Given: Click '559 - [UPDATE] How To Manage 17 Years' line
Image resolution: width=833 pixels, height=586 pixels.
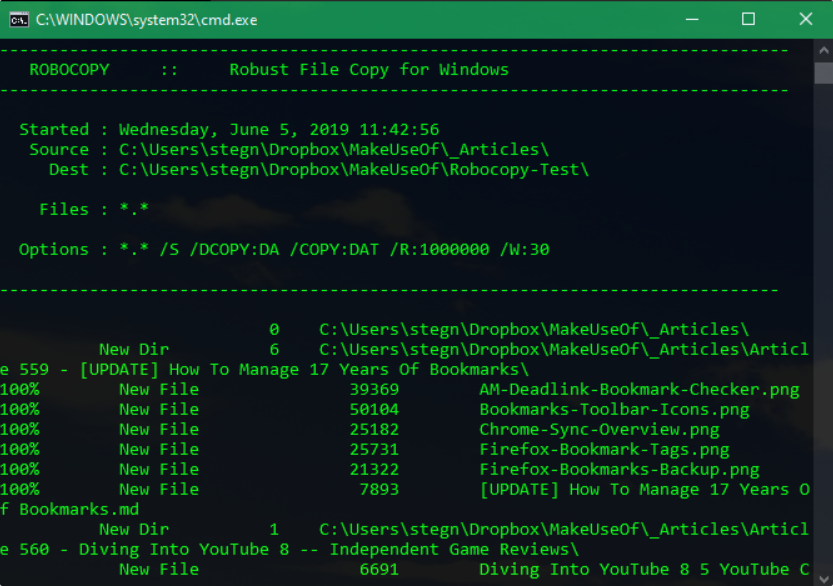Looking at the screenshot, I should [264, 370].
